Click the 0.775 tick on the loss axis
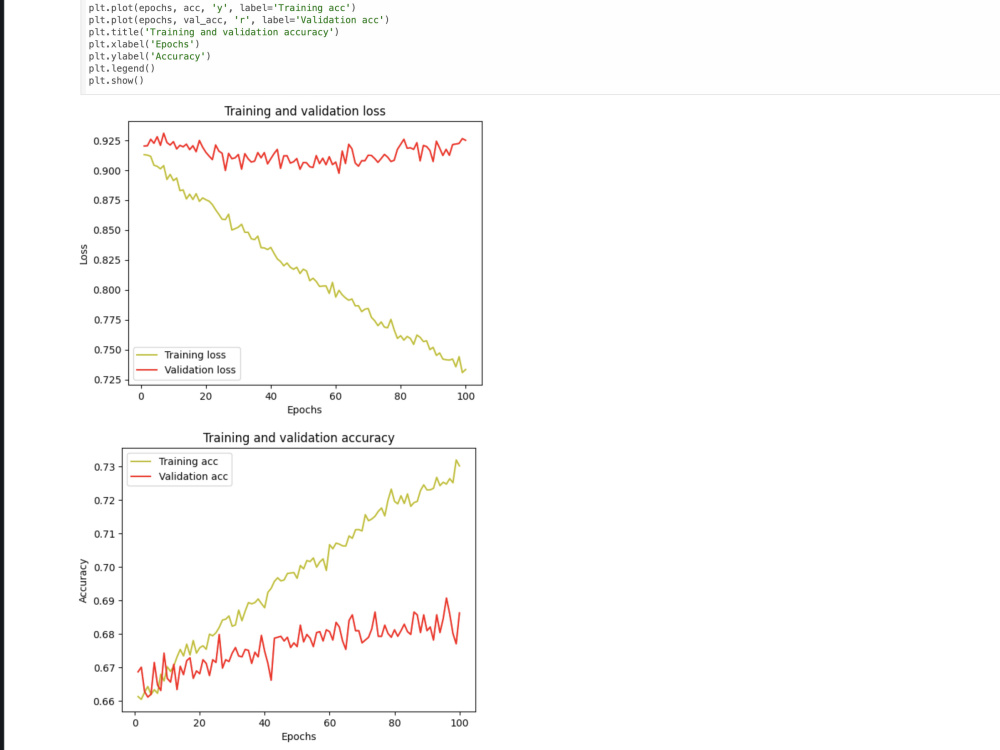1000x750 pixels. 107,320
